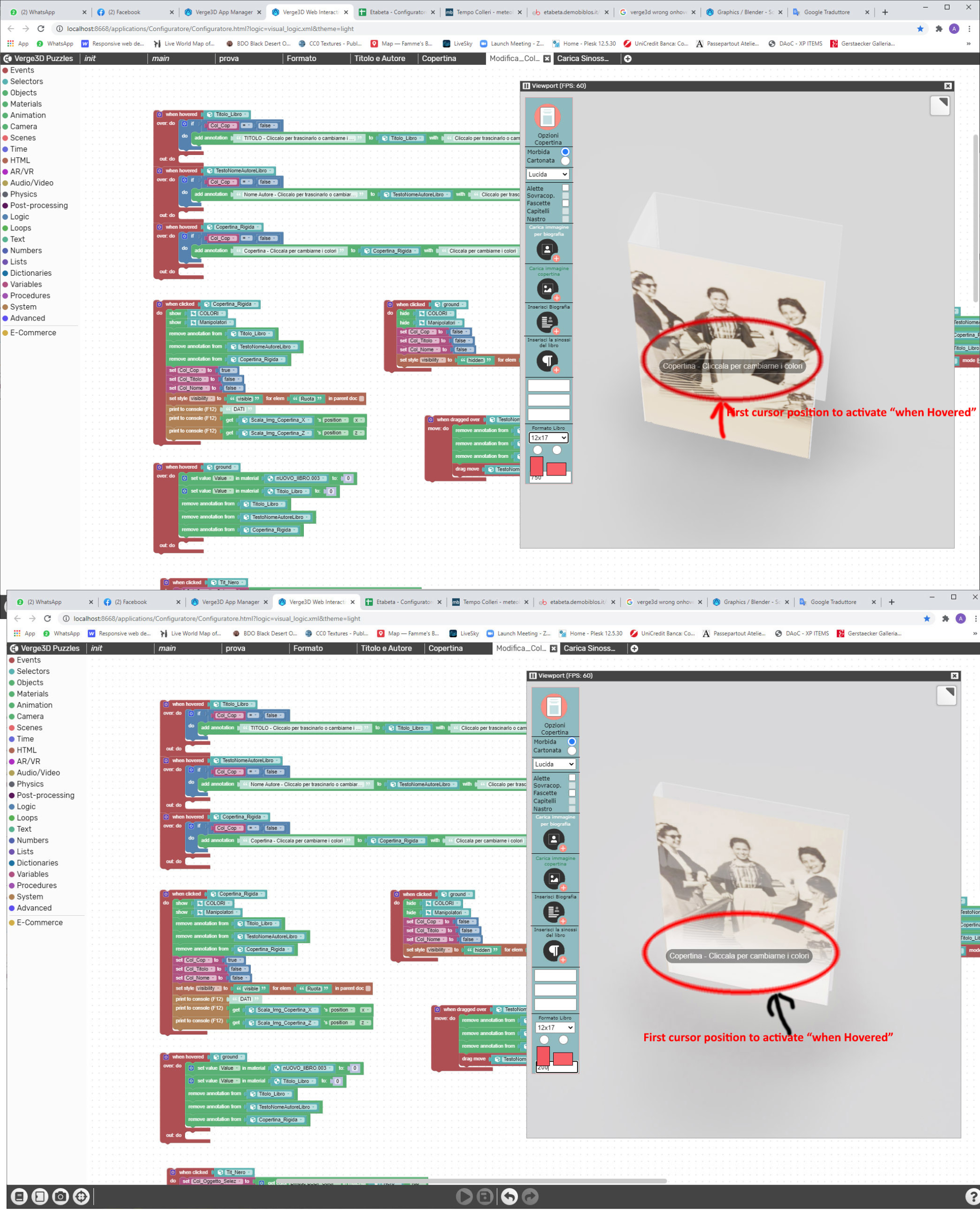Expand the Post-processing category in the lower puzzles toolbox

click(x=45, y=795)
